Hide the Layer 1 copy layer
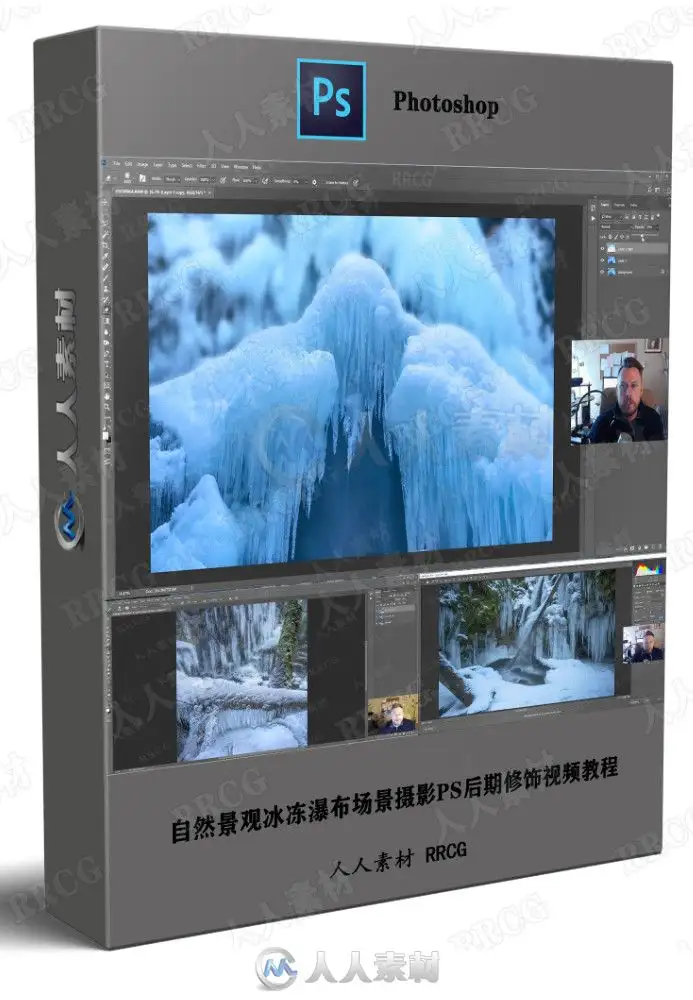The height and width of the screenshot is (1000, 693). (602, 249)
